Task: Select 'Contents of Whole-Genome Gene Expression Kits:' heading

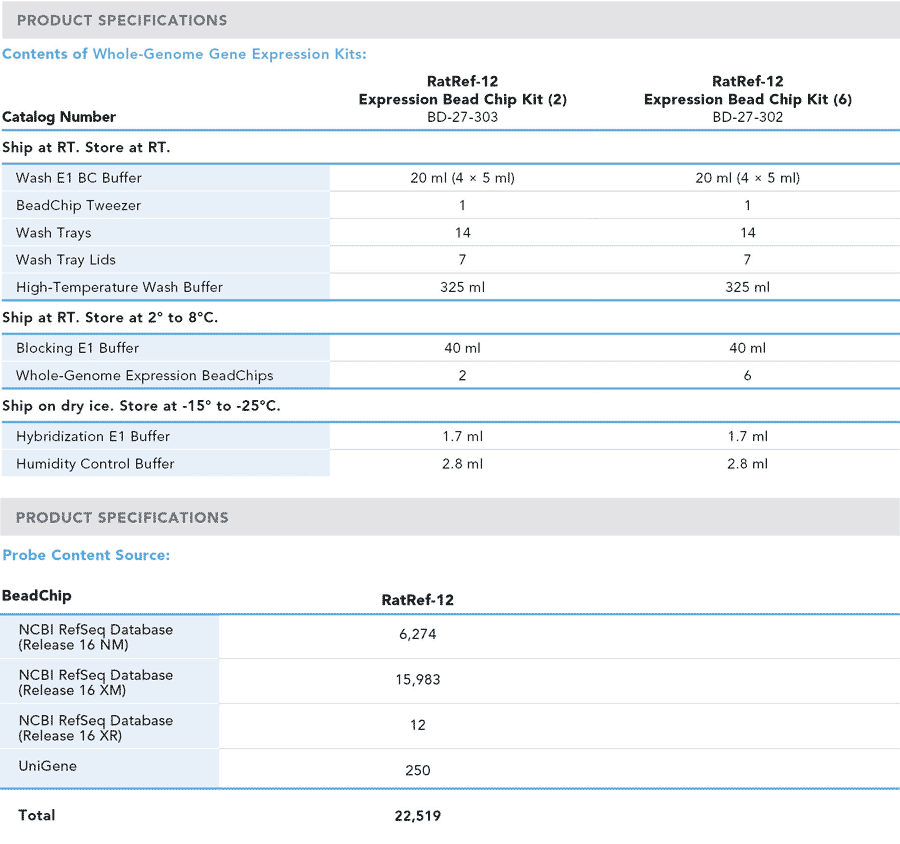Action: click(x=184, y=54)
